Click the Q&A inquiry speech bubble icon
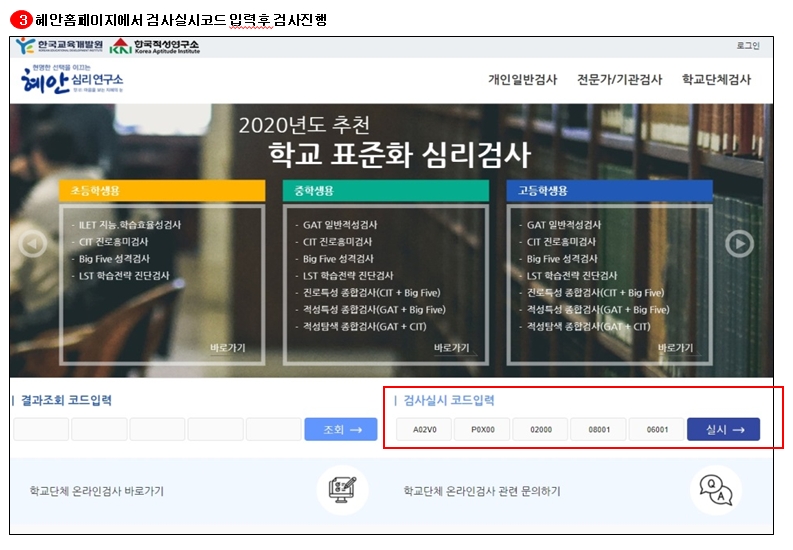The image size is (793, 550). click(716, 490)
